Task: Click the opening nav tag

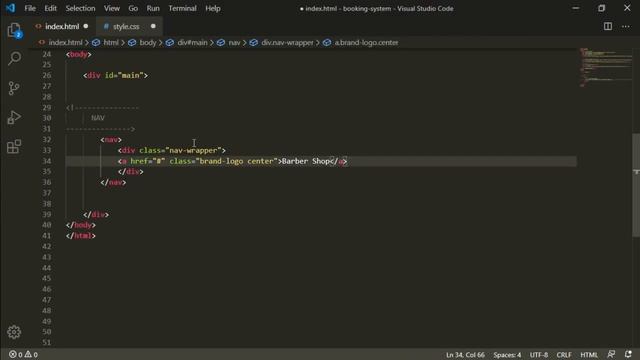Action: (x=111, y=140)
